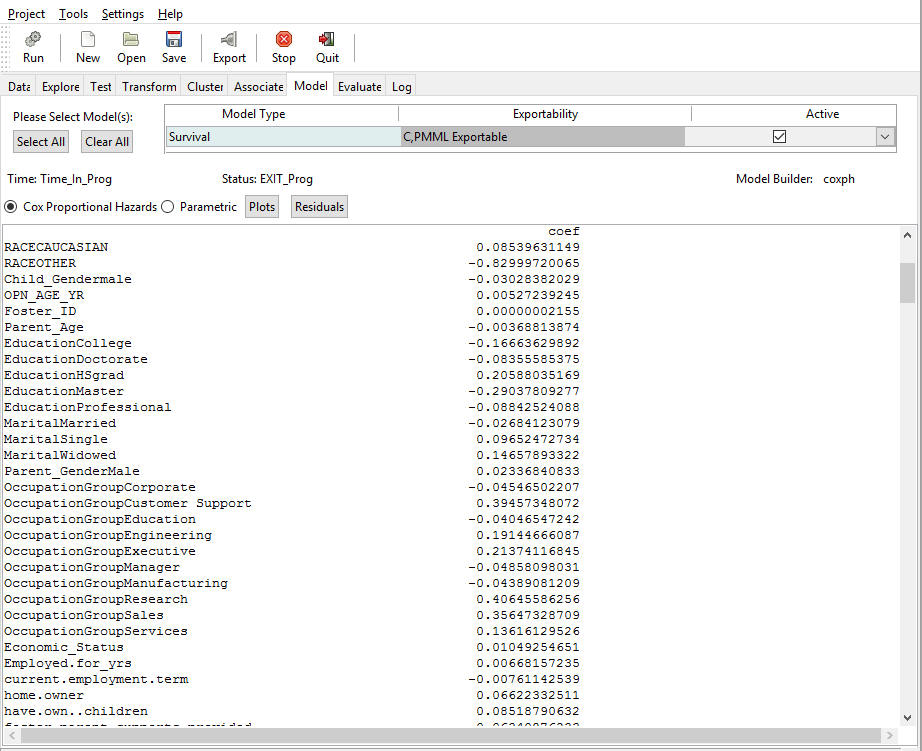
Task: Select the Survival model type cell
Action: pos(283,136)
